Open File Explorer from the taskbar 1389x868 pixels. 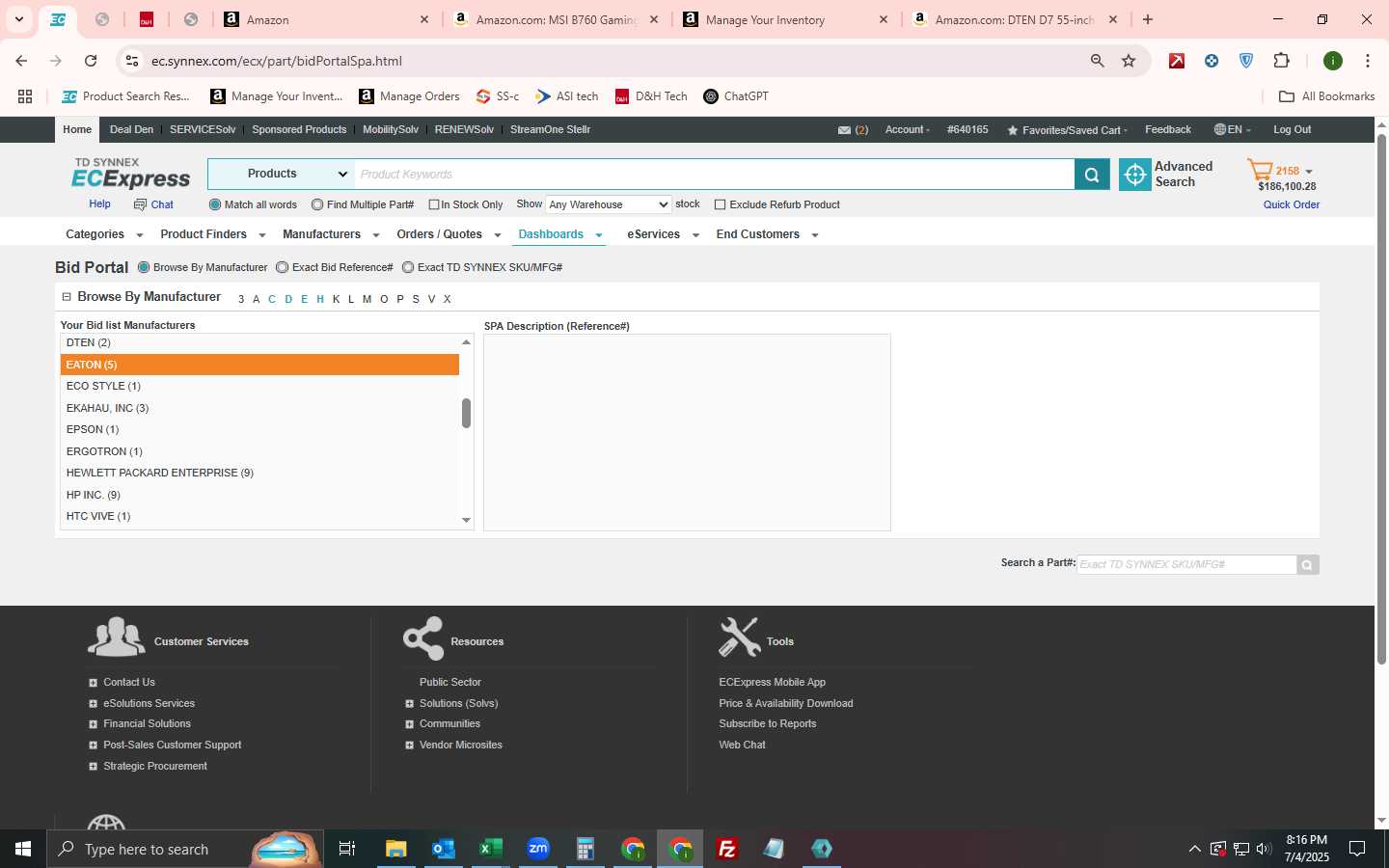click(x=395, y=849)
